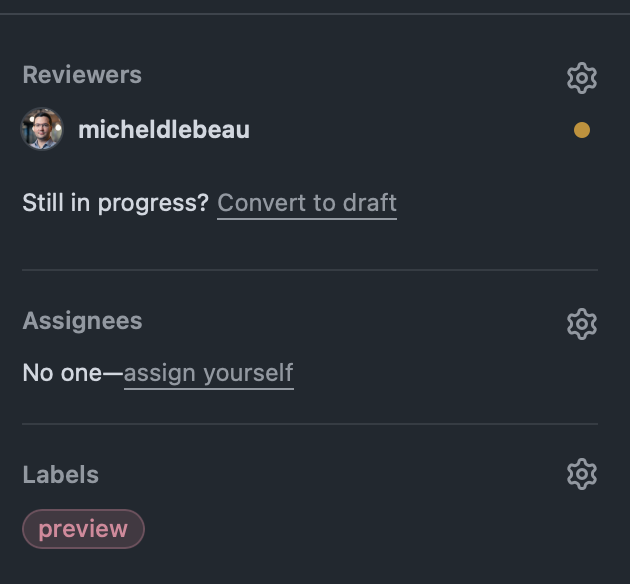The image size is (630, 584).
Task: Click the 'Still in progress?' text
Action: pos(115,203)
